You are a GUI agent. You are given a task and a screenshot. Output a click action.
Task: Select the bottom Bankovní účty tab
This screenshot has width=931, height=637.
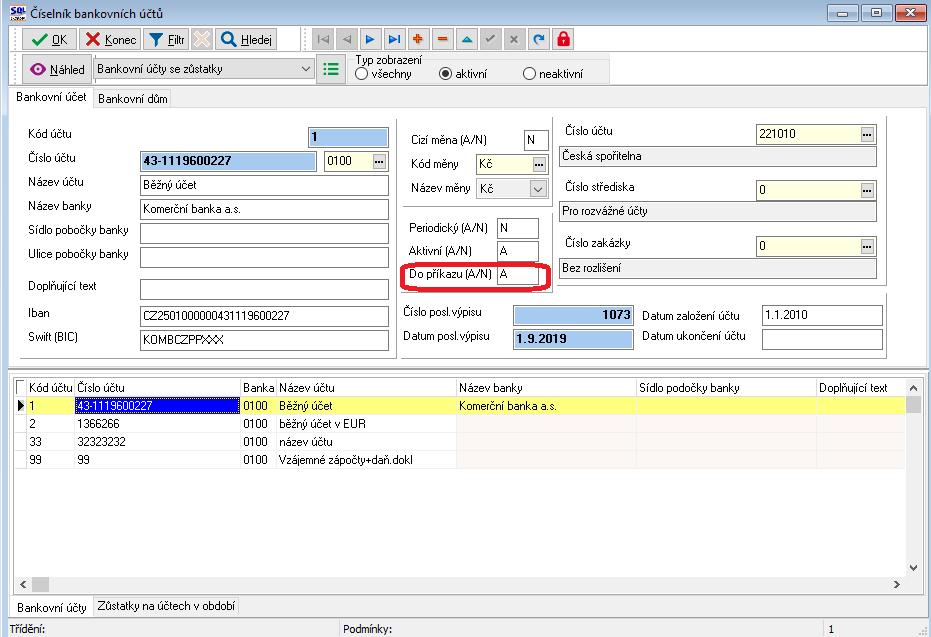coord(52,607)
